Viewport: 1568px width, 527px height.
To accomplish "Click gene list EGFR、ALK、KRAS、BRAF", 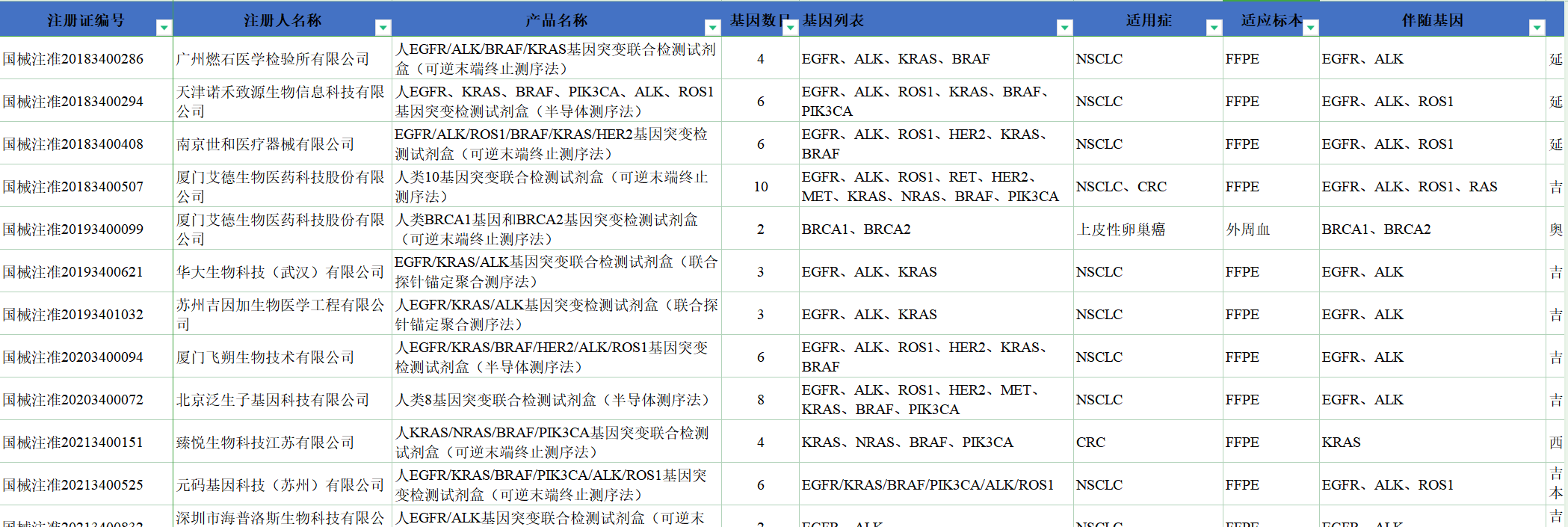I will coord(936,58).
